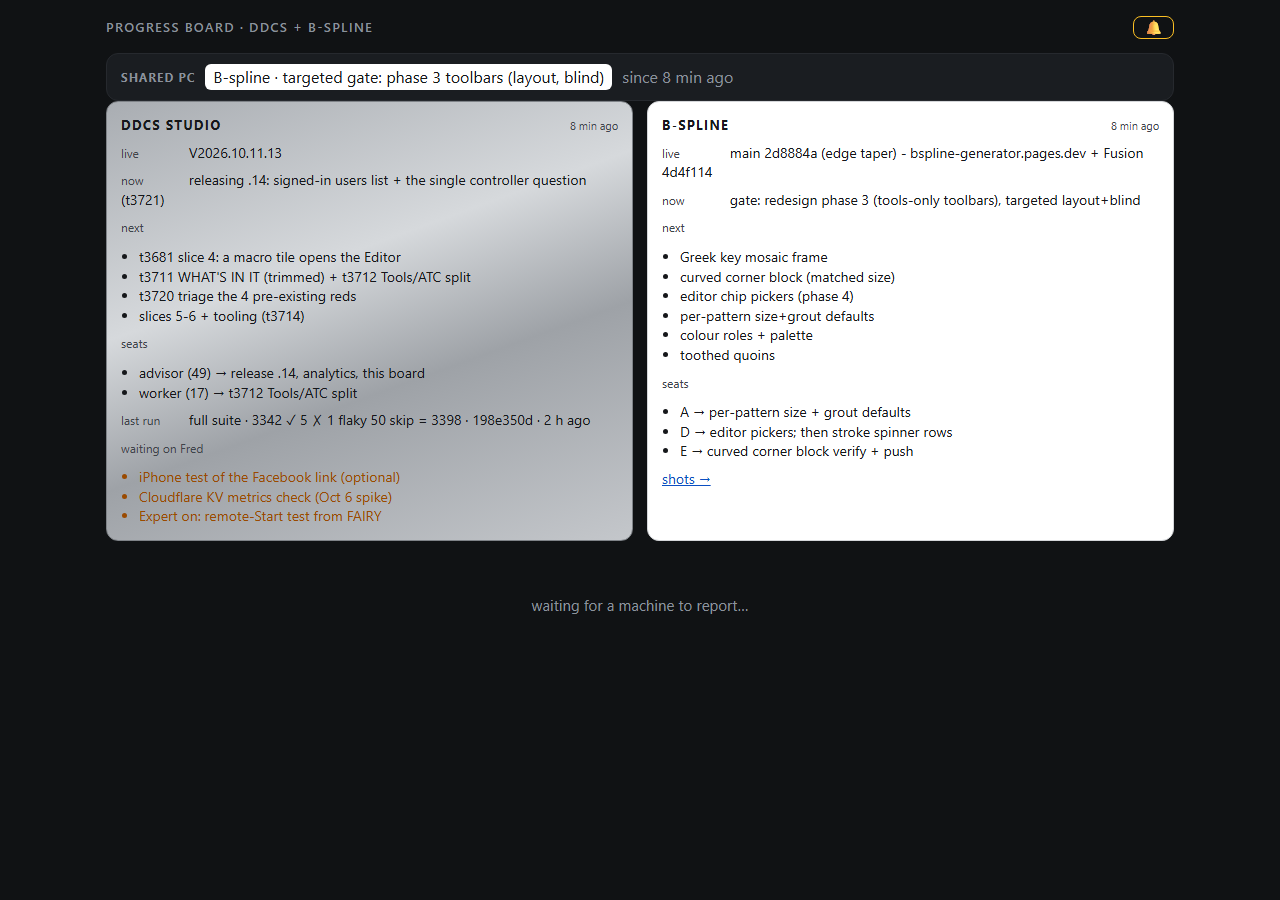Click 'since 8 min ago' in shared PC bar

(x=677, y=77)
